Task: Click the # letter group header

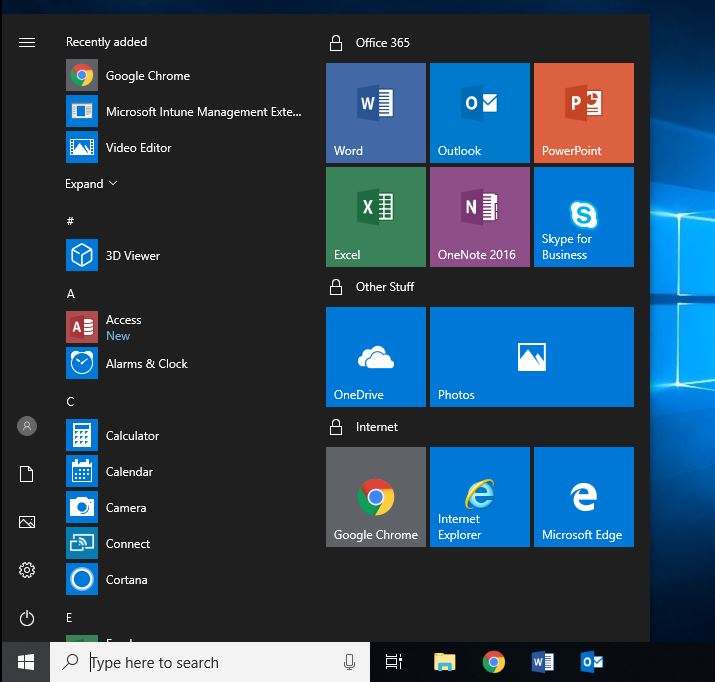Action: click(x=70, y=221)
